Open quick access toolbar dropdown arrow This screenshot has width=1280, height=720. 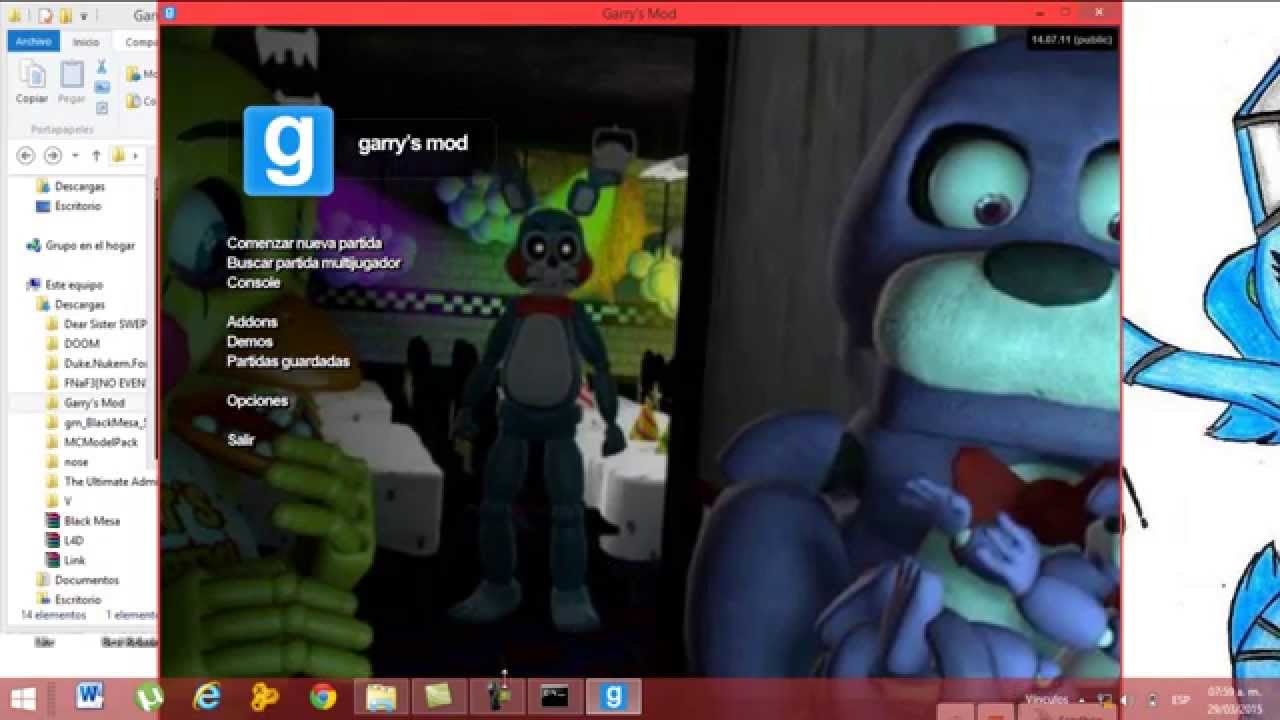coord(84,16)
